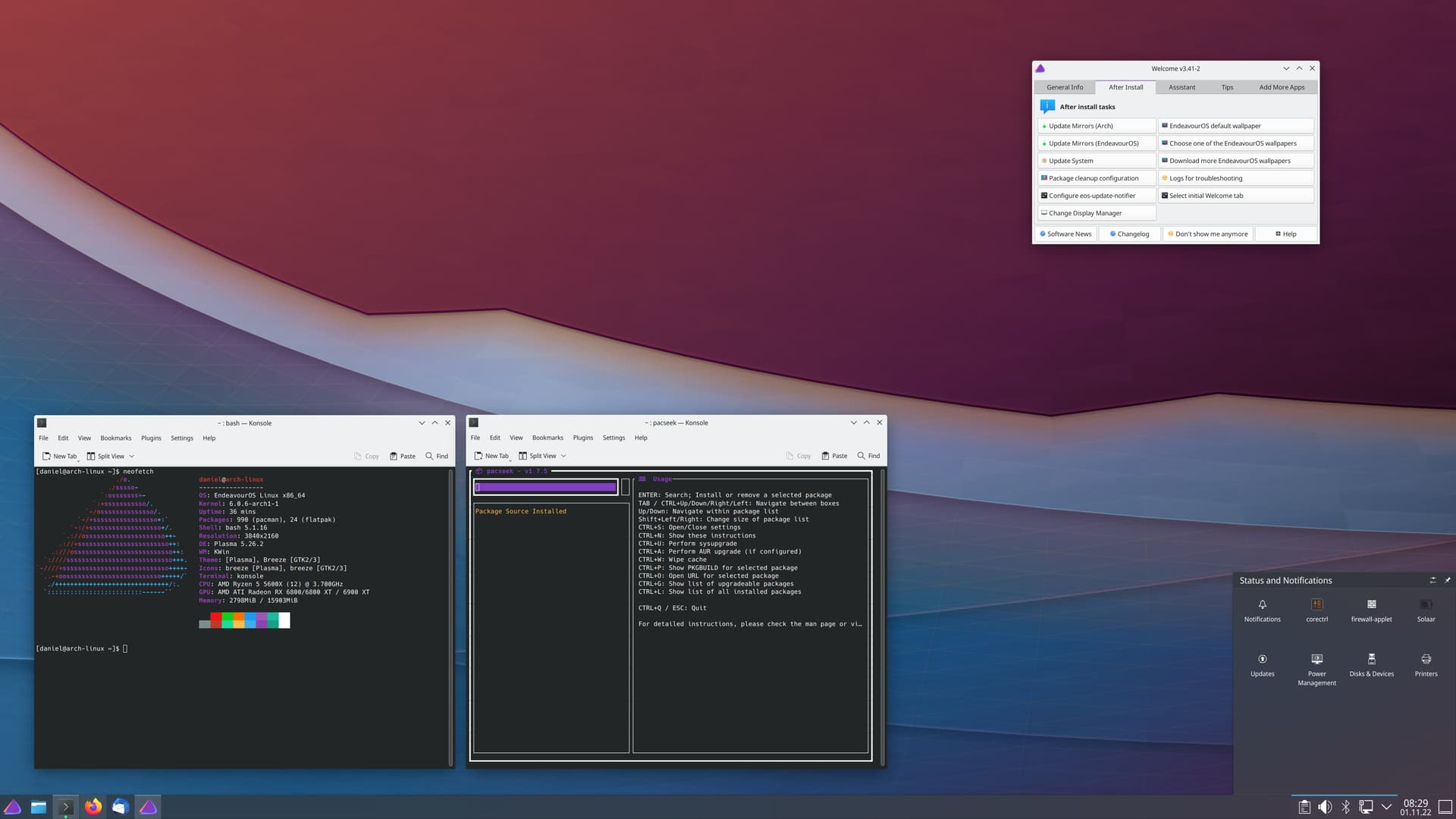The height and width of the screenshot is (819, 1456).
Task: Click Change Display Manager
Action: [1097, 213]
